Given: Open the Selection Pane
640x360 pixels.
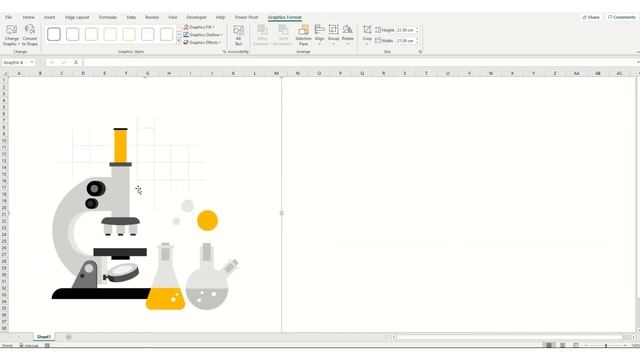Looking at the screenshot, I should click(303, 35).
